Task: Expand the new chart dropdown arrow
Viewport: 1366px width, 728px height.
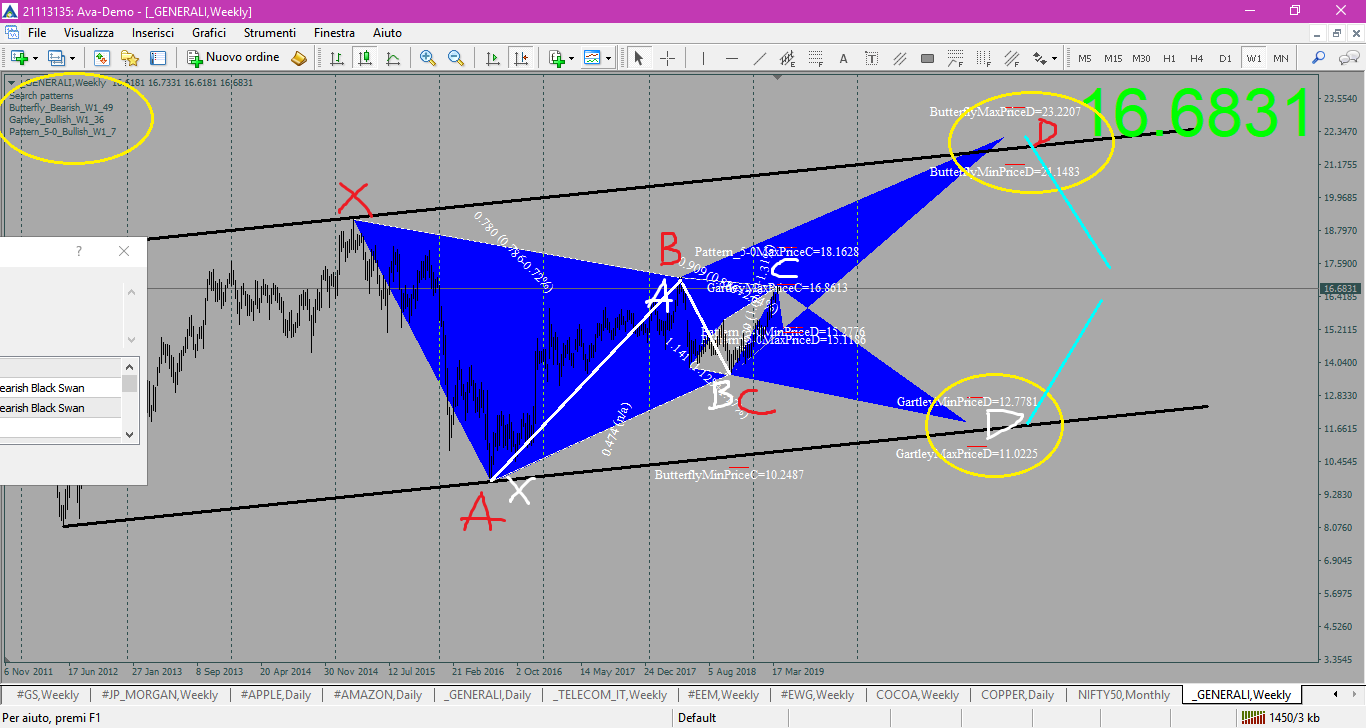Action: [35, 58]
